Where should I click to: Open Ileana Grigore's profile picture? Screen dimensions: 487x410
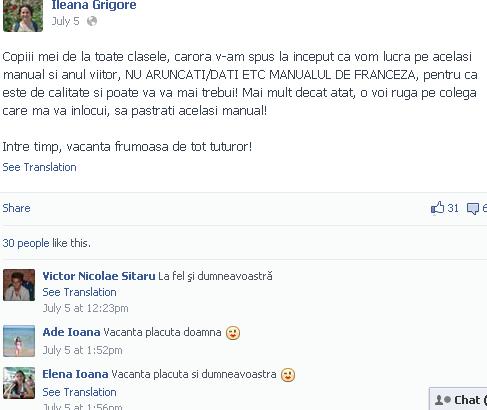coord(23,16)
